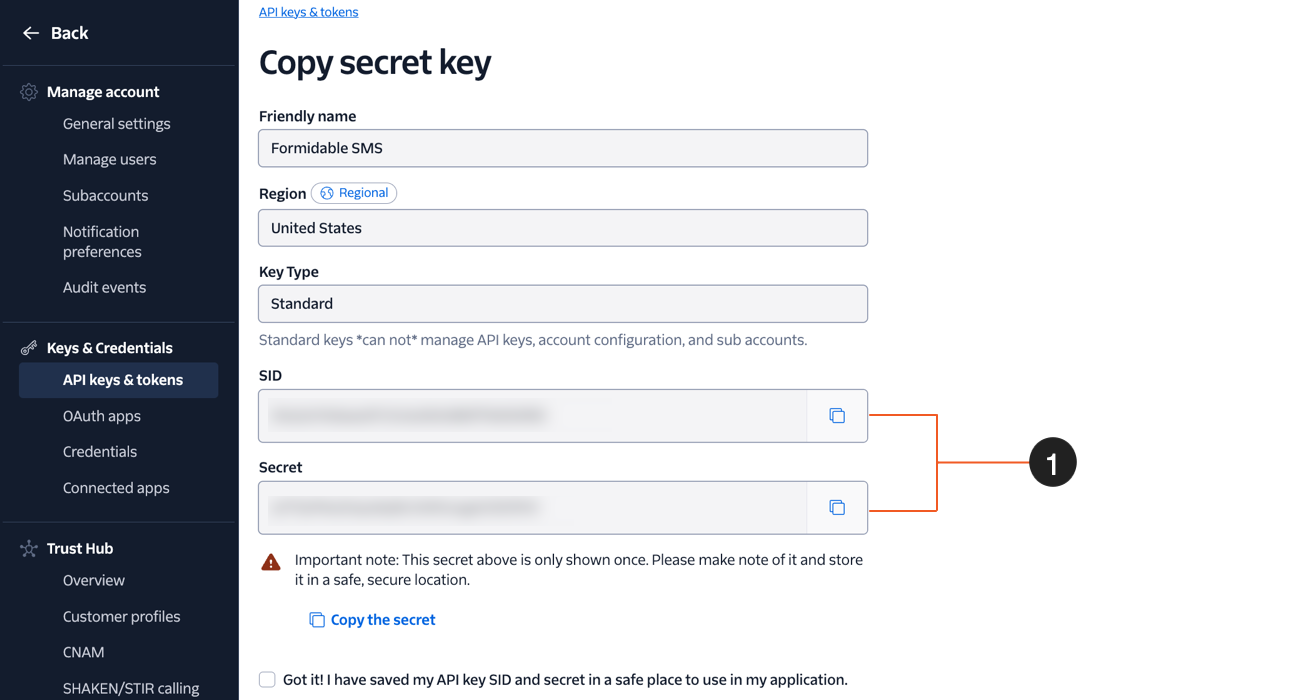This screenshot has height=700, width=1300.
Task: Click the Regional globe badge
Action: point(354,193)
